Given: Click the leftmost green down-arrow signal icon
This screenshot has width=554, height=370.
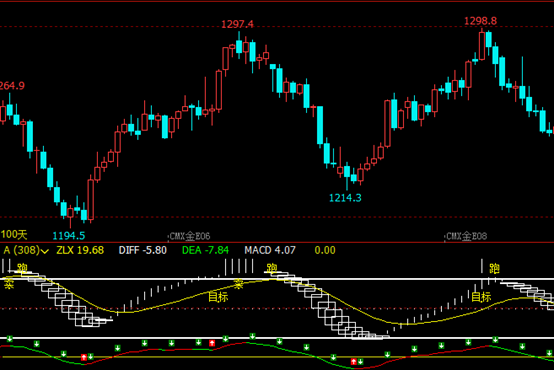Looking at the screenshot, I should click(10, 339).
